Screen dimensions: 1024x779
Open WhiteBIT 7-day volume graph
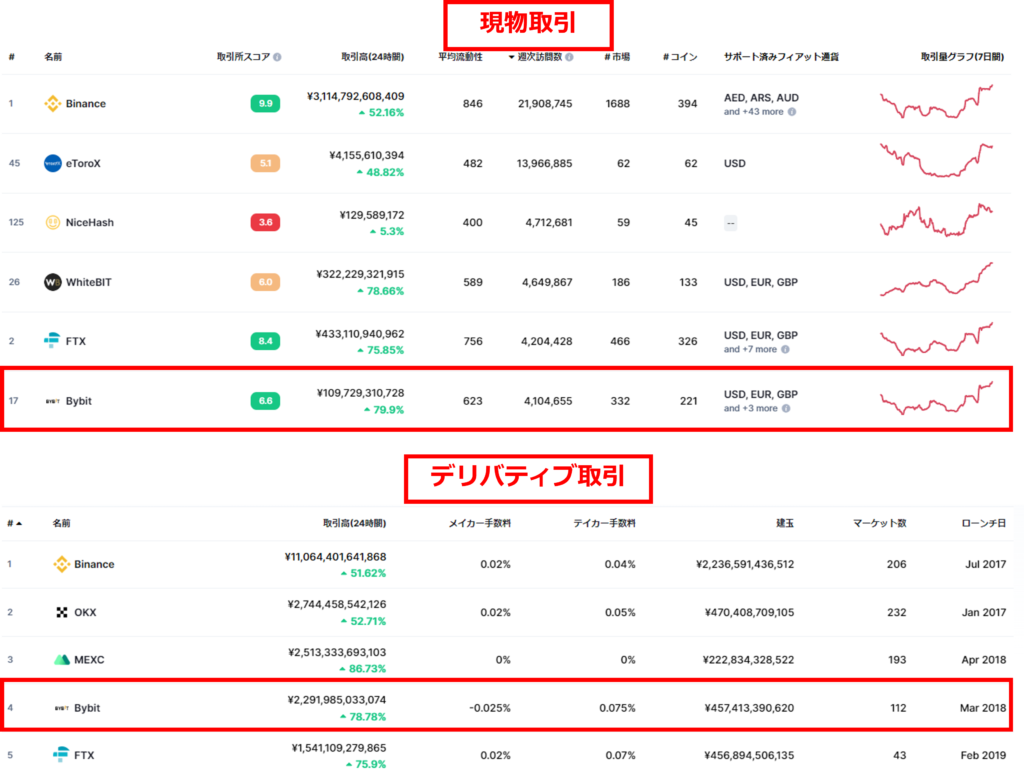(936, 279)
